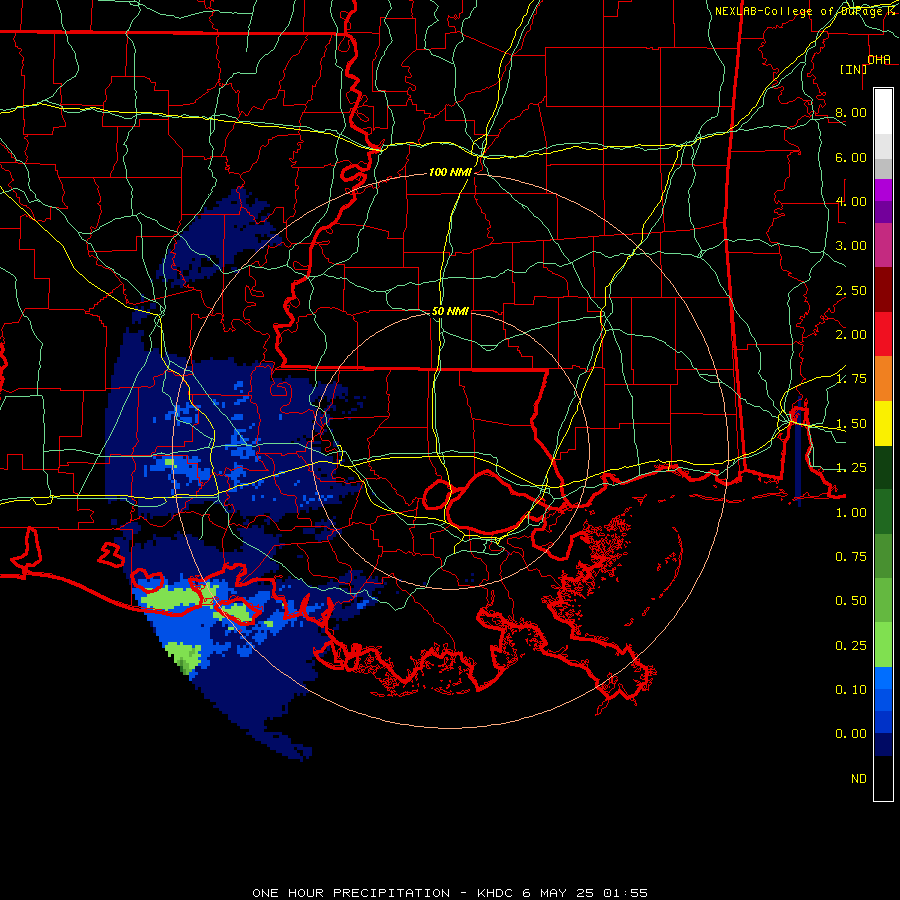Click the black ND swatch in legend
The width and height of the screenshot is (900, 900).
click(883, 778)
